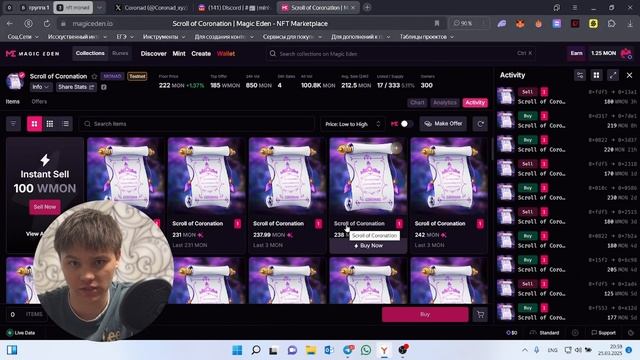Expand the Сервисы для покупок bookmarks folder

pos(292,37)
